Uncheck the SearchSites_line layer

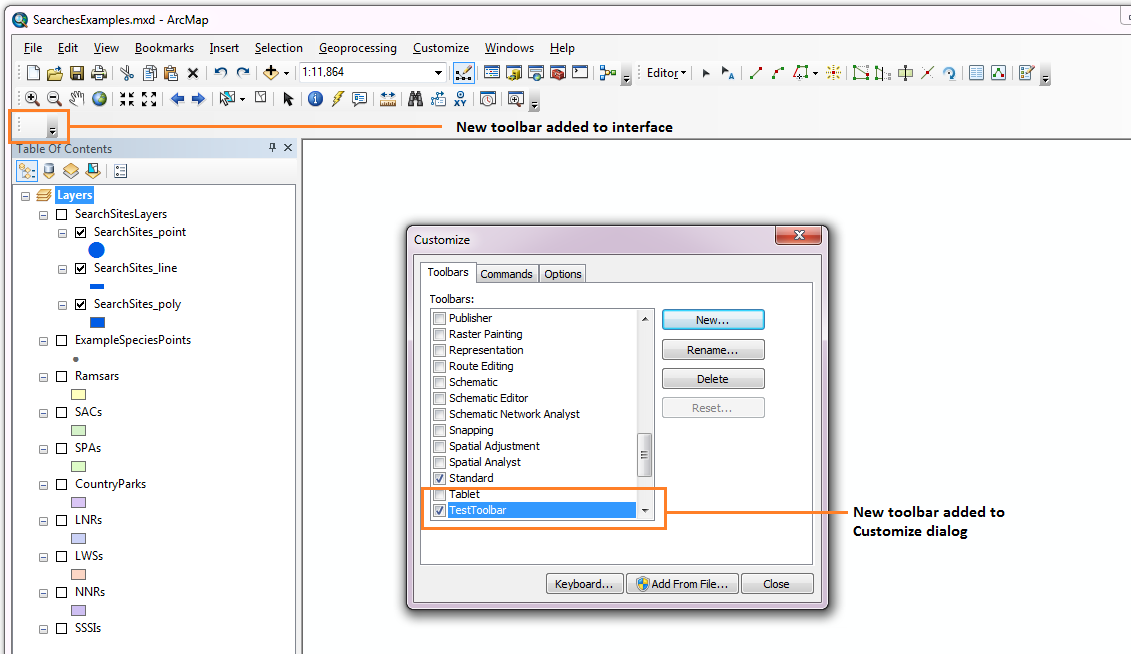[x=81, y=268]
